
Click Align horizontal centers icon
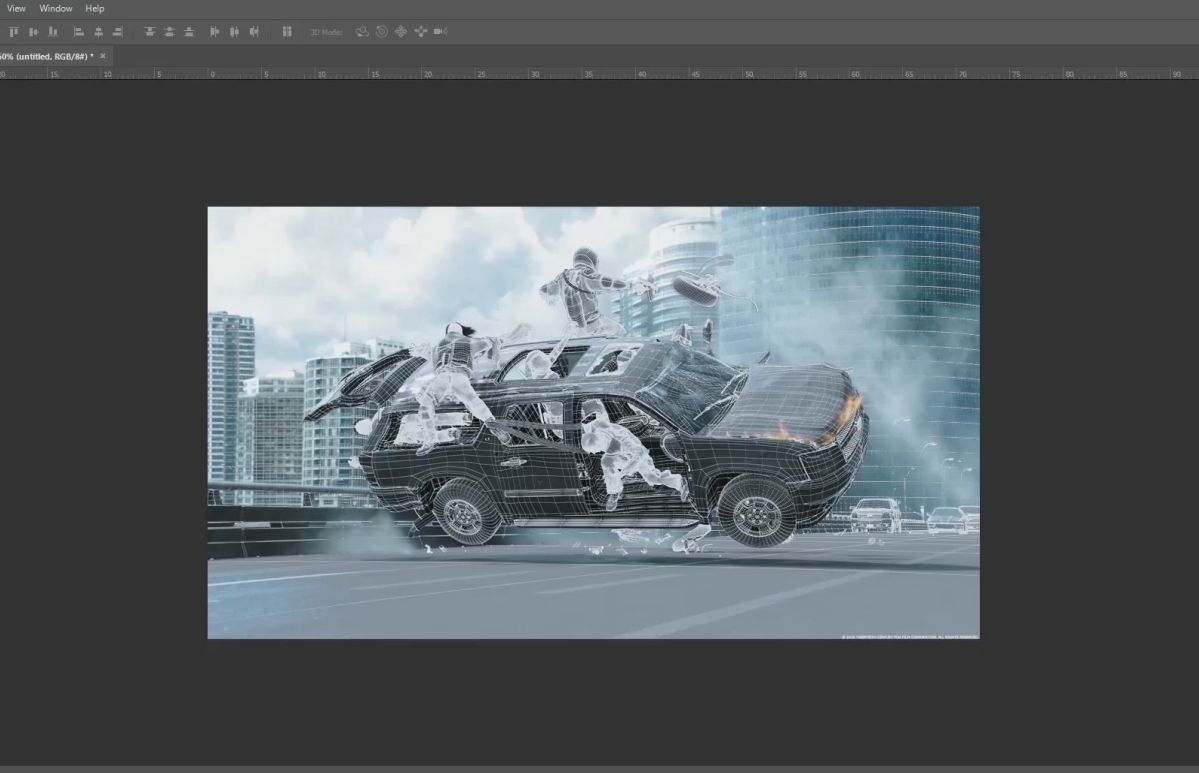pyautogui.click(x=98, y=31)
